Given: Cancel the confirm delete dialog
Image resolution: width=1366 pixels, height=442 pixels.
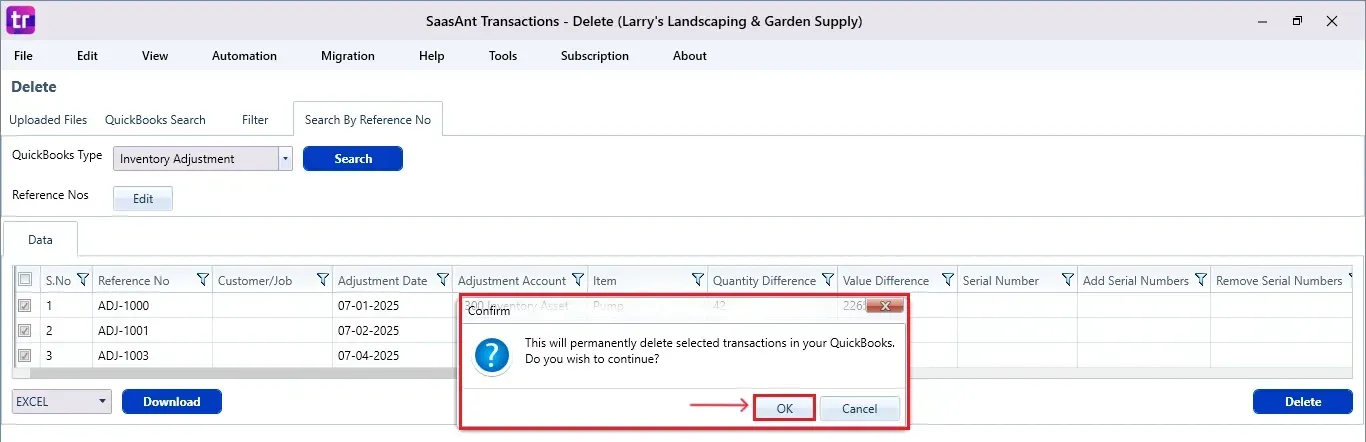Looking at the screenshot, I should click(x=860, y=408).
